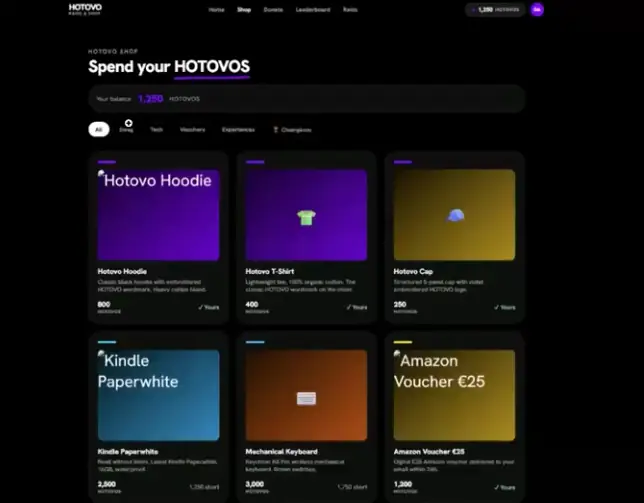The height and width of the screenshot is (503, 644).
Task: Click the HOTOVO SHOP label above heading
Action: pos(113,51)
